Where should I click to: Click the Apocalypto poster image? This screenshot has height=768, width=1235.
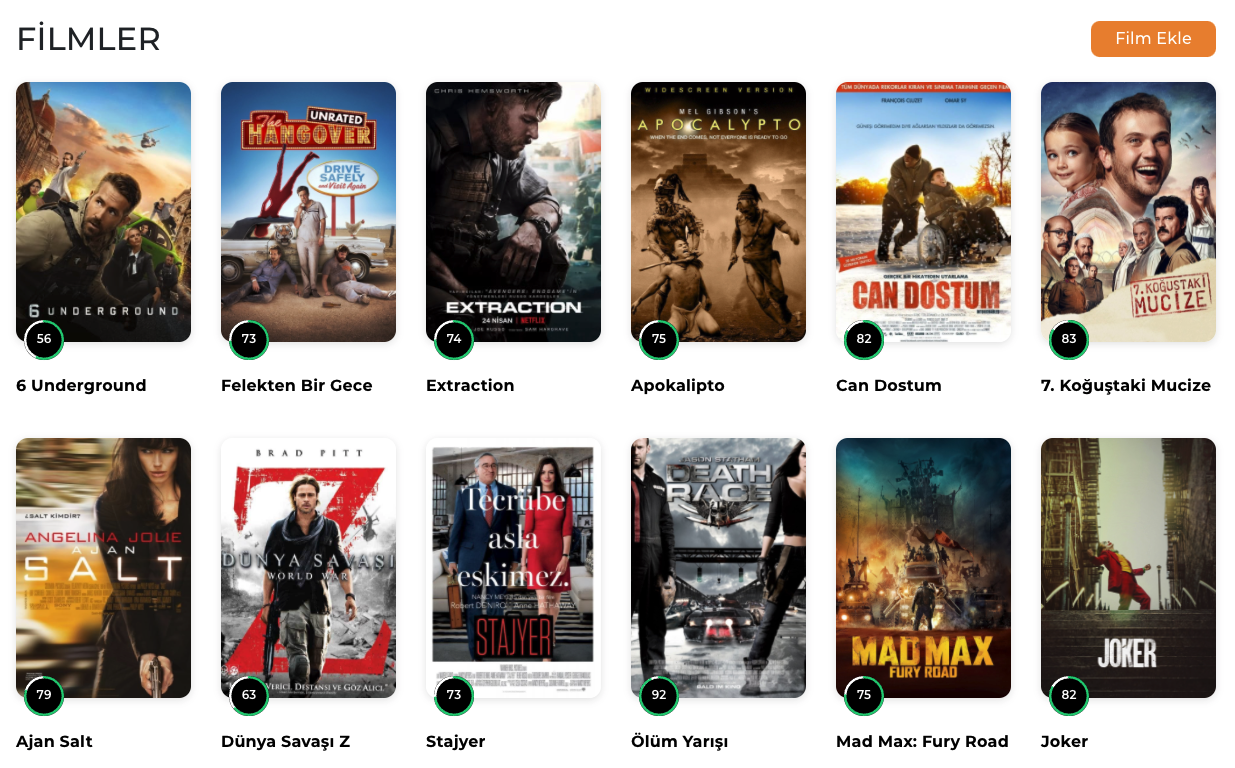(x=718, y=212)
